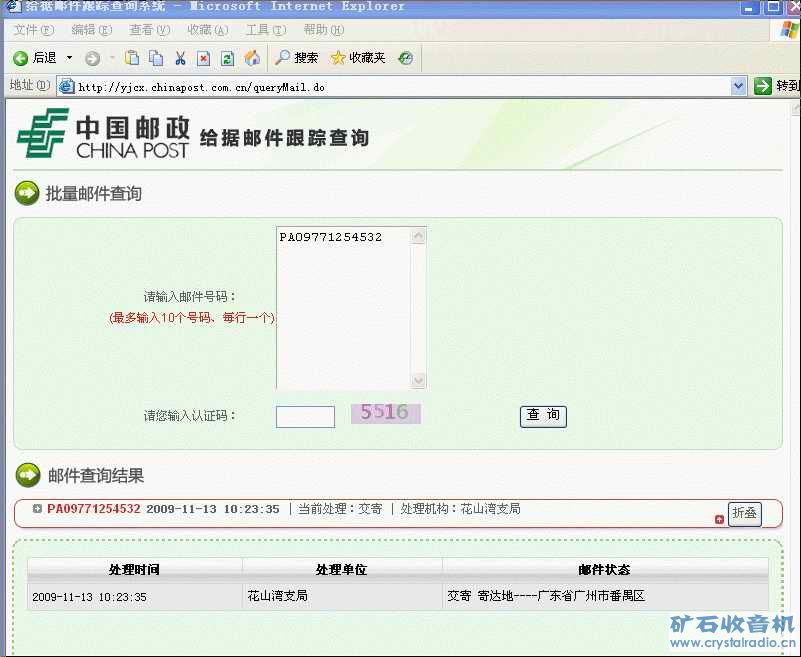Click the Home house toolbar icon
801x657 pixels.
point(252,58)
